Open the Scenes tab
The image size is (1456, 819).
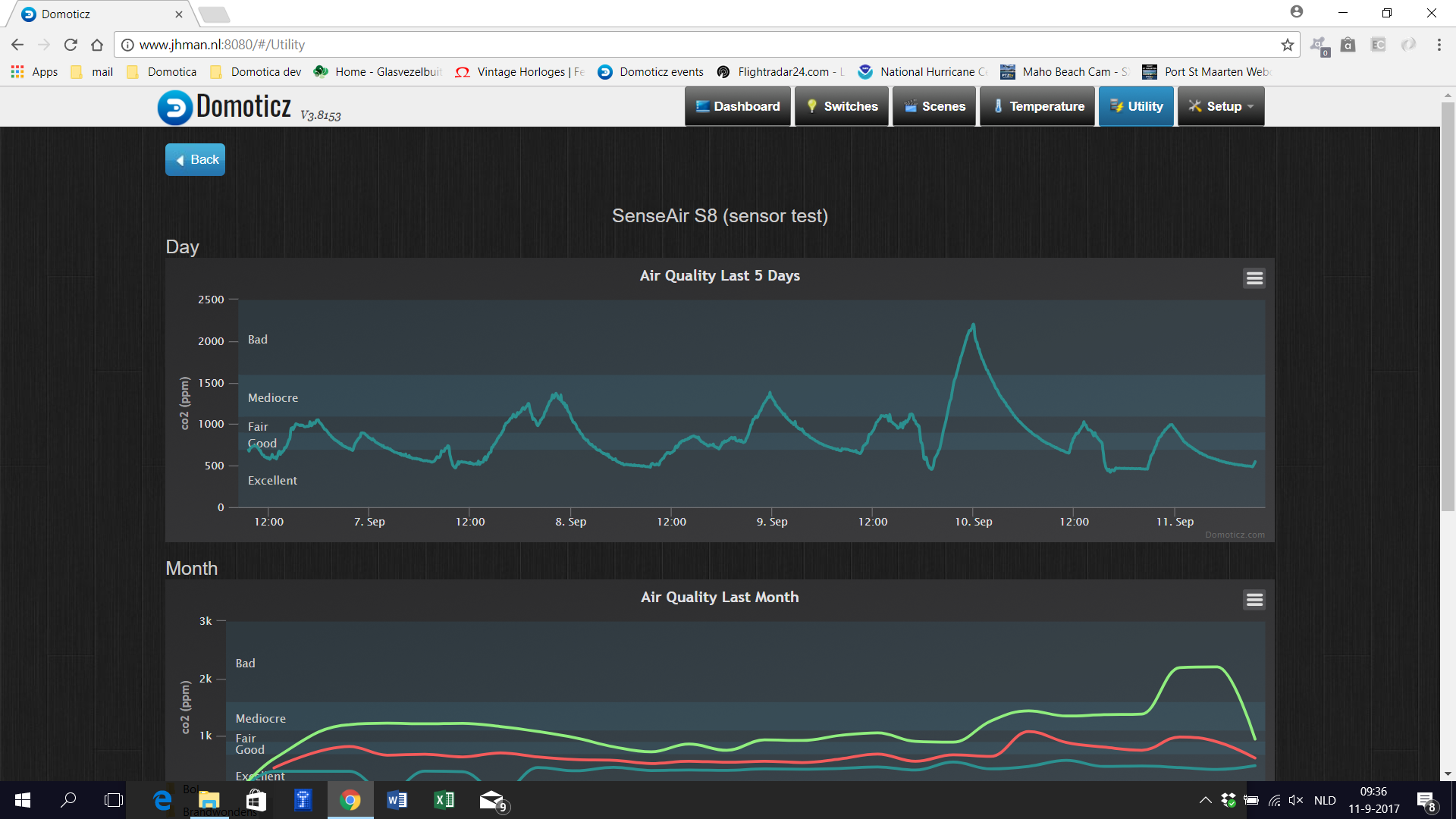point(934,106)
